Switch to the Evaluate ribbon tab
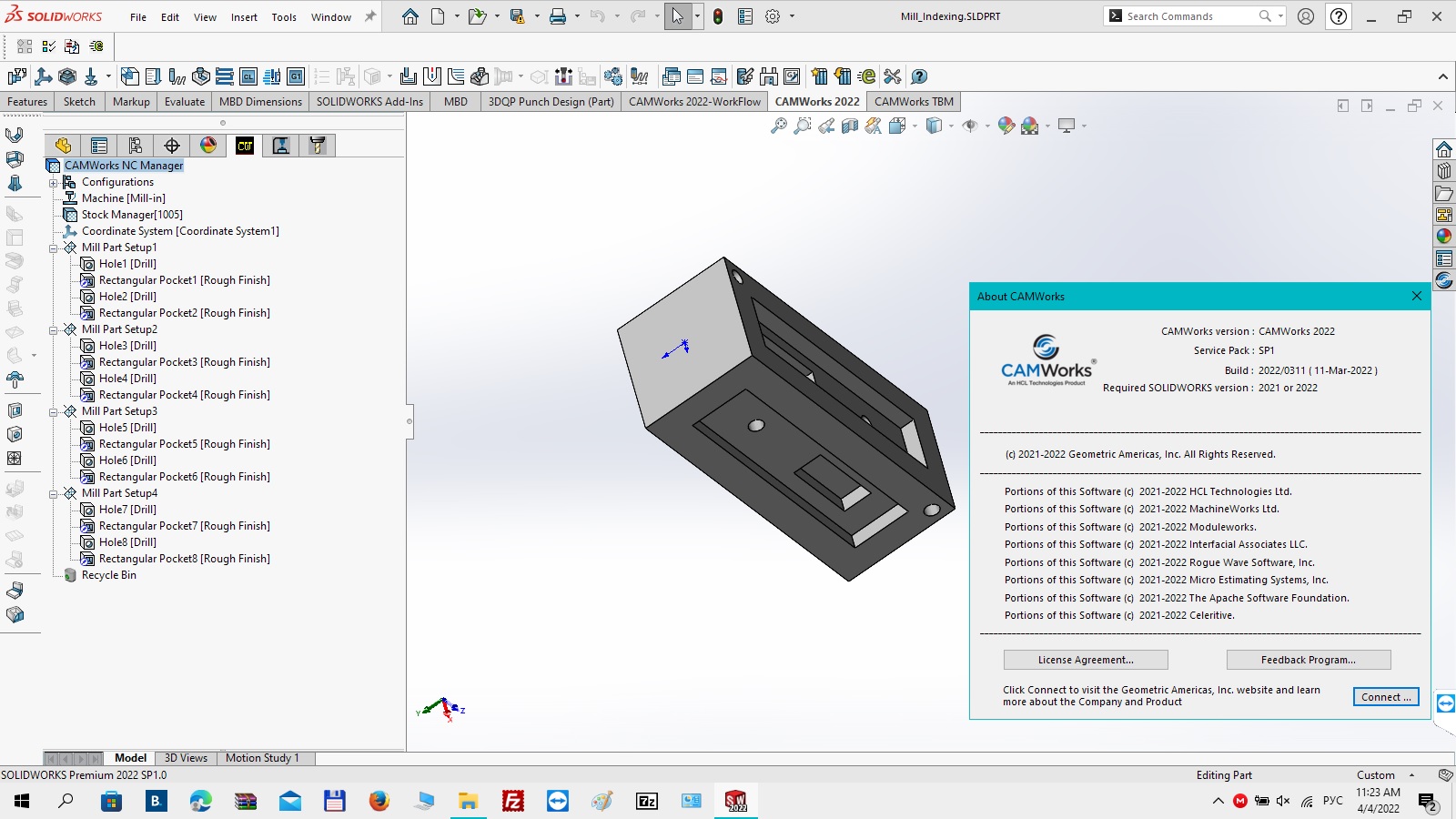 coord(185,102)
